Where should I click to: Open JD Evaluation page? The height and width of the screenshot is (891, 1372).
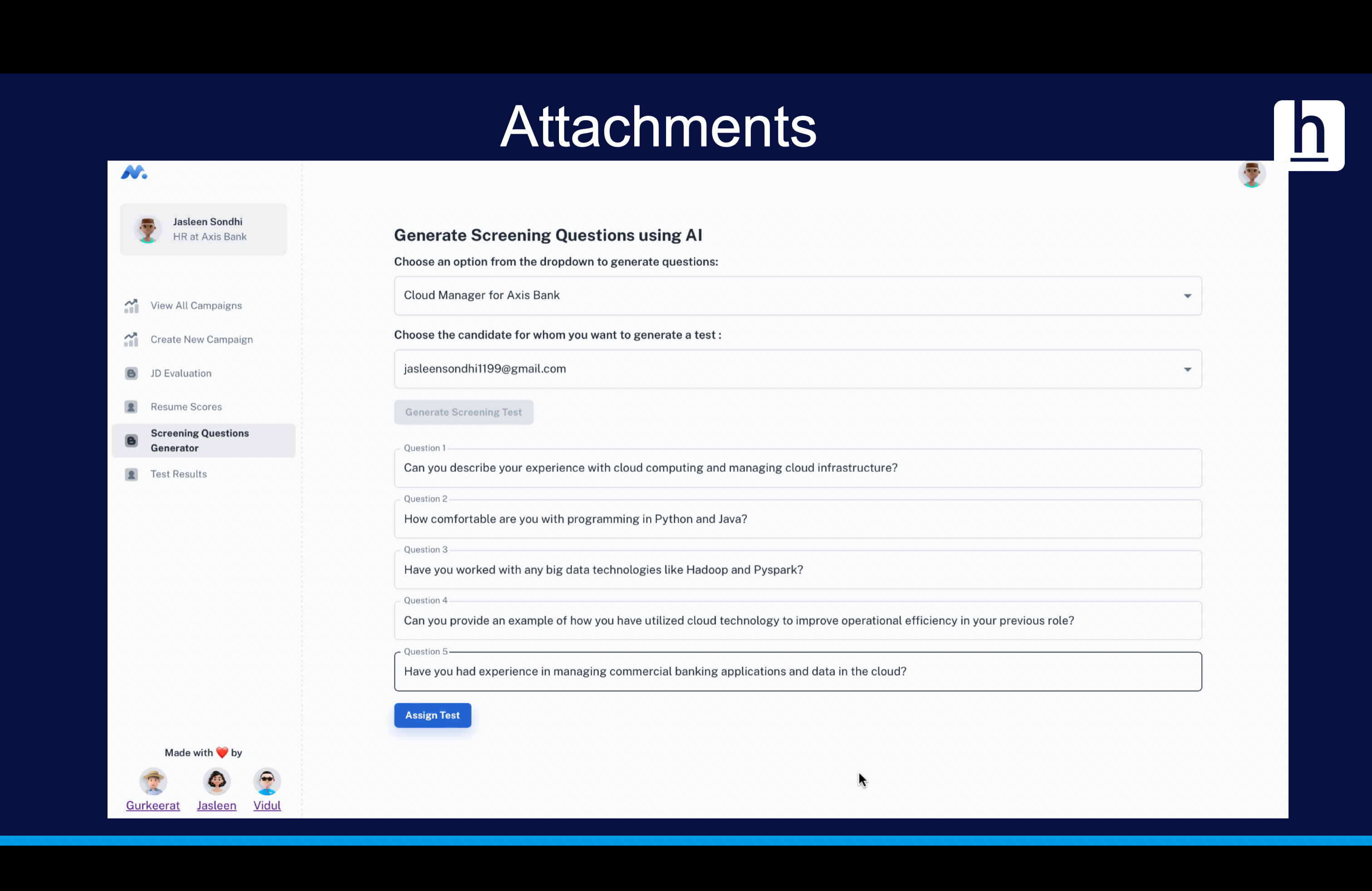point(204,373)
